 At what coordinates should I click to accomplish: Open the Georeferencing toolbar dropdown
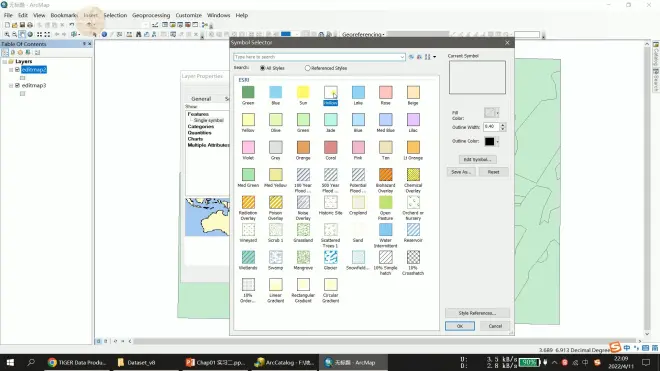(x=363, y=35)
